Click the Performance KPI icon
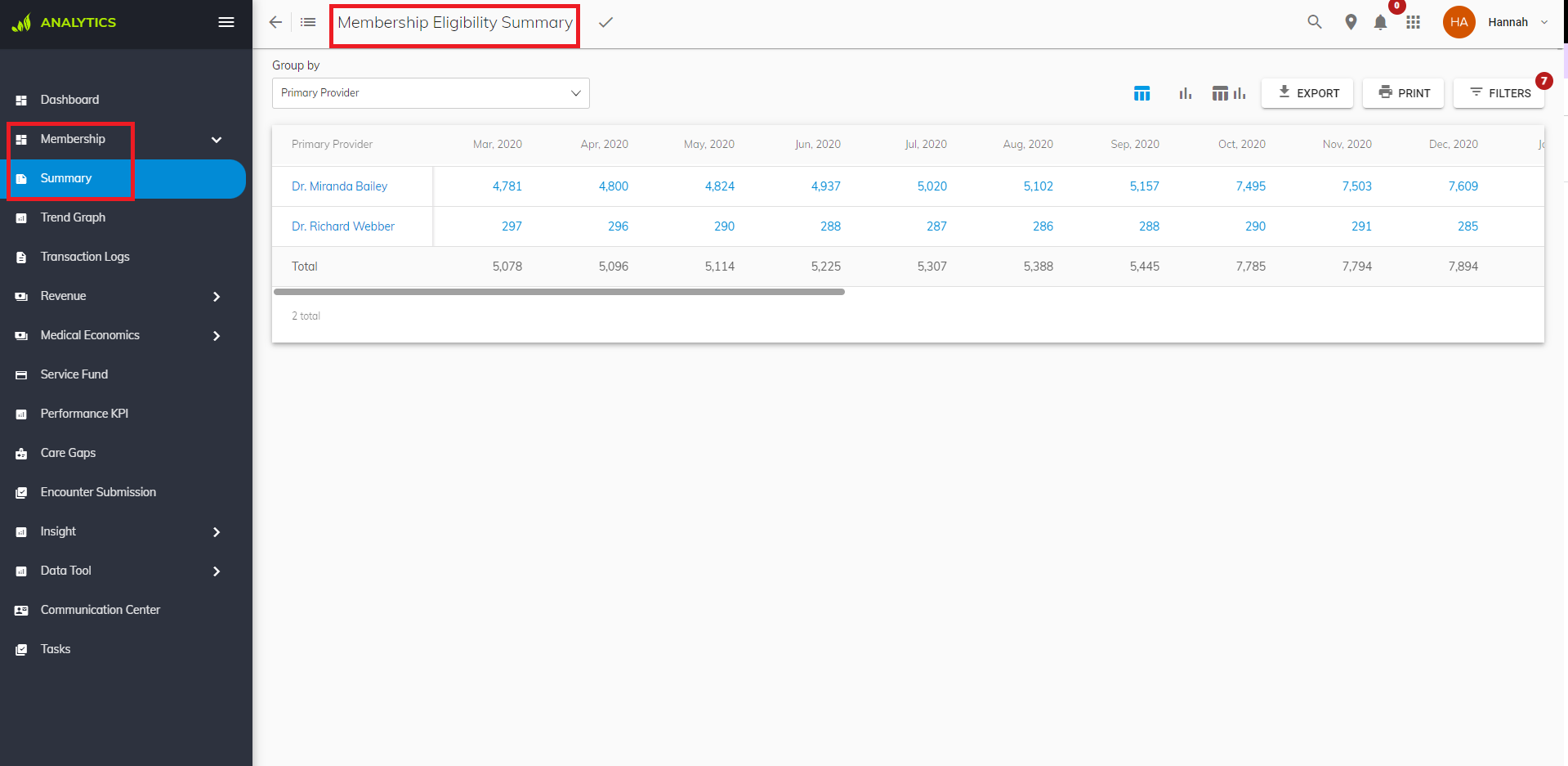 [x=21, y=414]
